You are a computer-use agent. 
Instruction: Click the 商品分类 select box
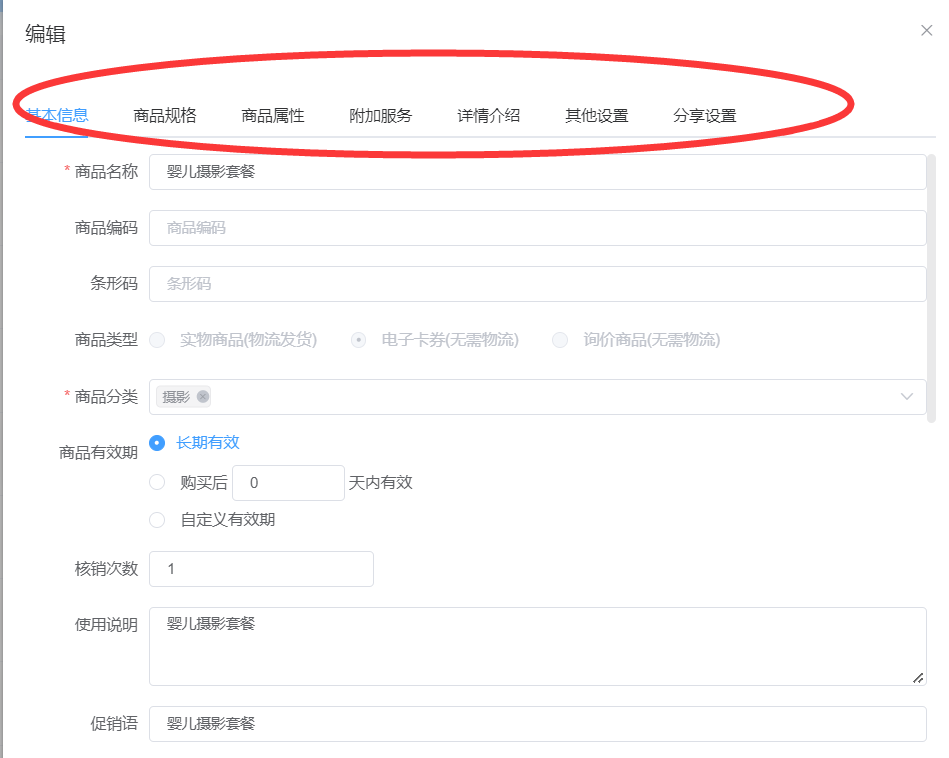pos(537,397)
